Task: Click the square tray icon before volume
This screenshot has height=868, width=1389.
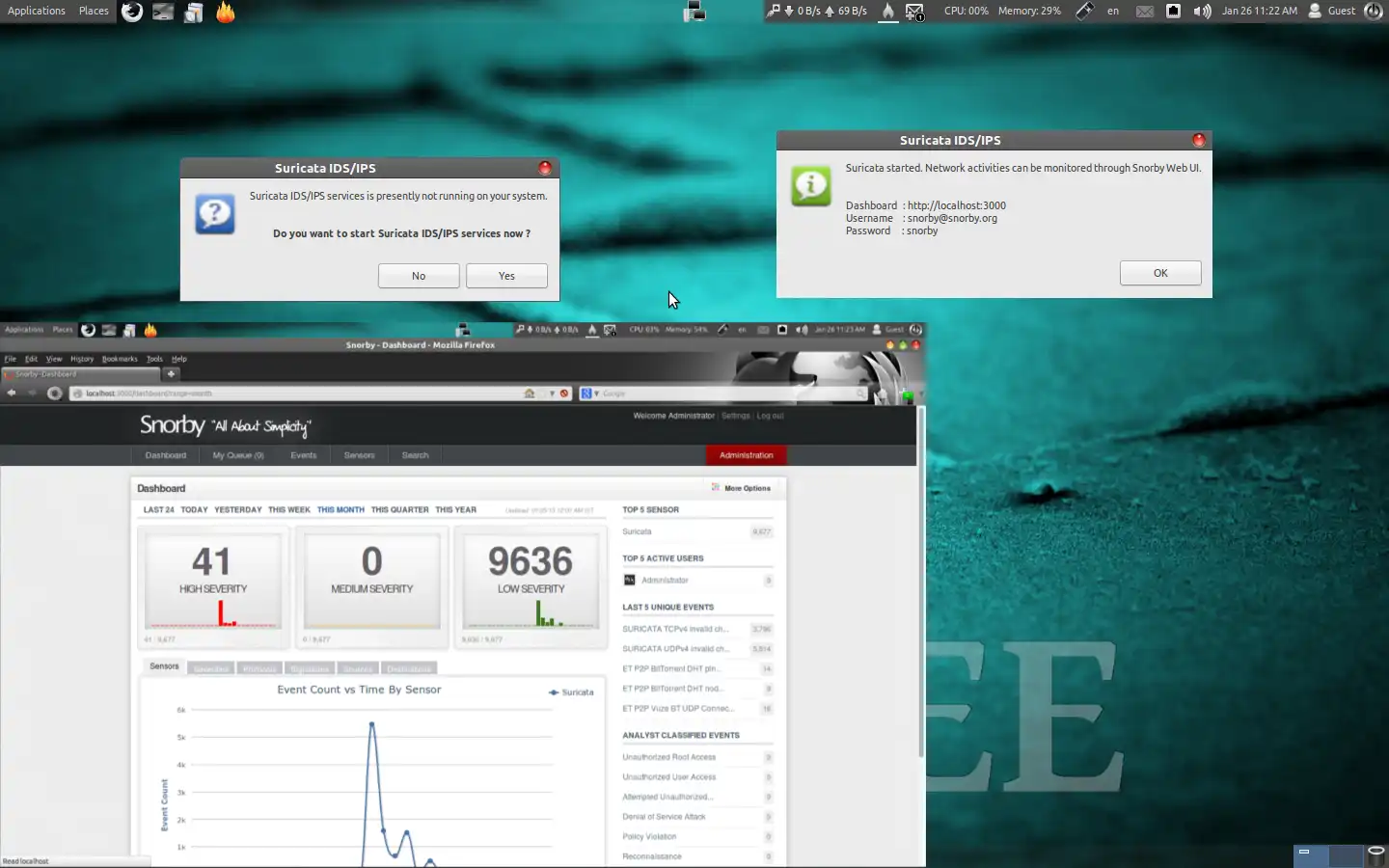Action: 1173,12
